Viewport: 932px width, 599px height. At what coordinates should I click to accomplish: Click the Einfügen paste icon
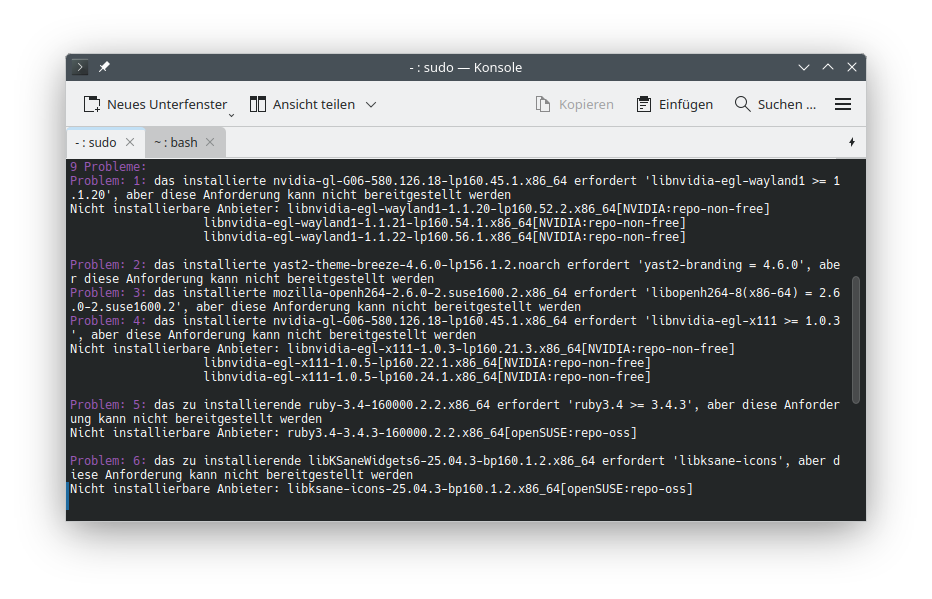[644, 104]
